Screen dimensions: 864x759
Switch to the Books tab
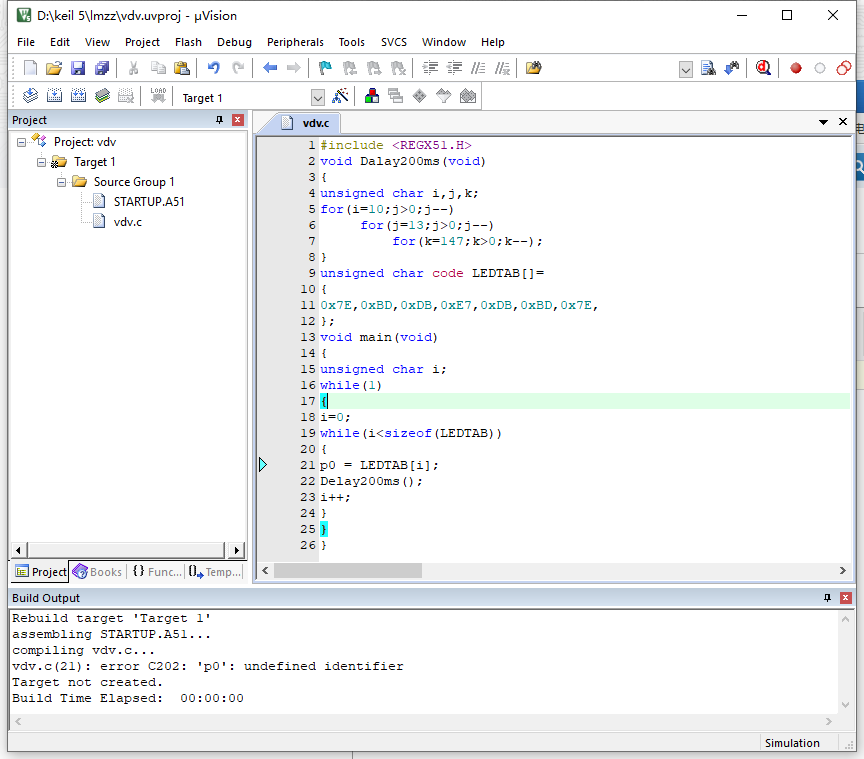[98, 572]
